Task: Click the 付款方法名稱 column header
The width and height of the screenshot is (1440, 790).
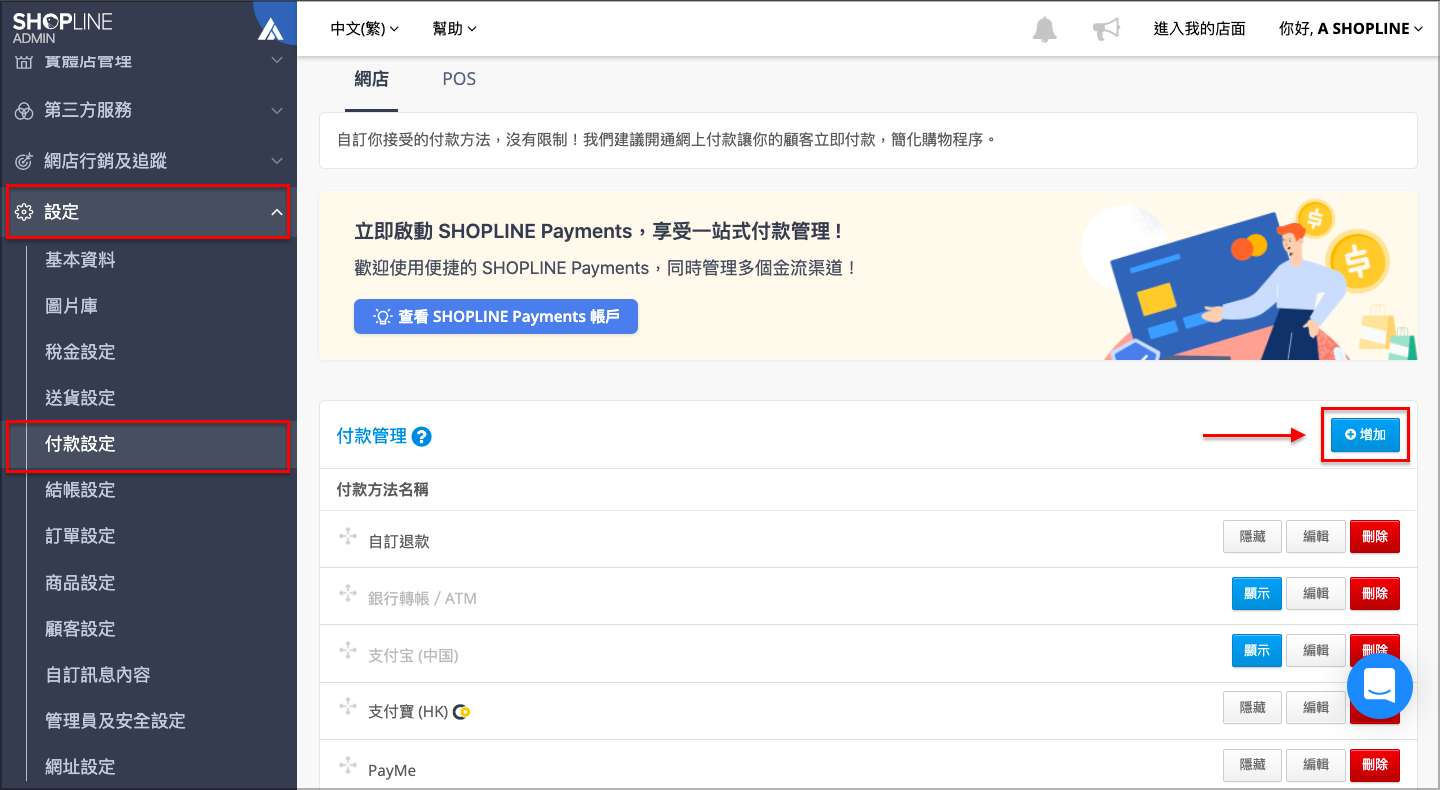Action: tap(383, 490)
